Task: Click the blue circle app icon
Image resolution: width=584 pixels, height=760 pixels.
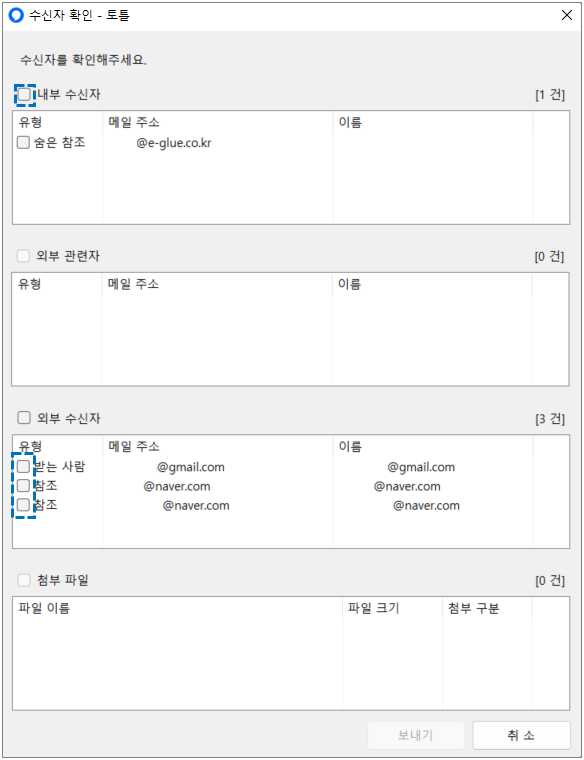Action: tap(16, 16)
